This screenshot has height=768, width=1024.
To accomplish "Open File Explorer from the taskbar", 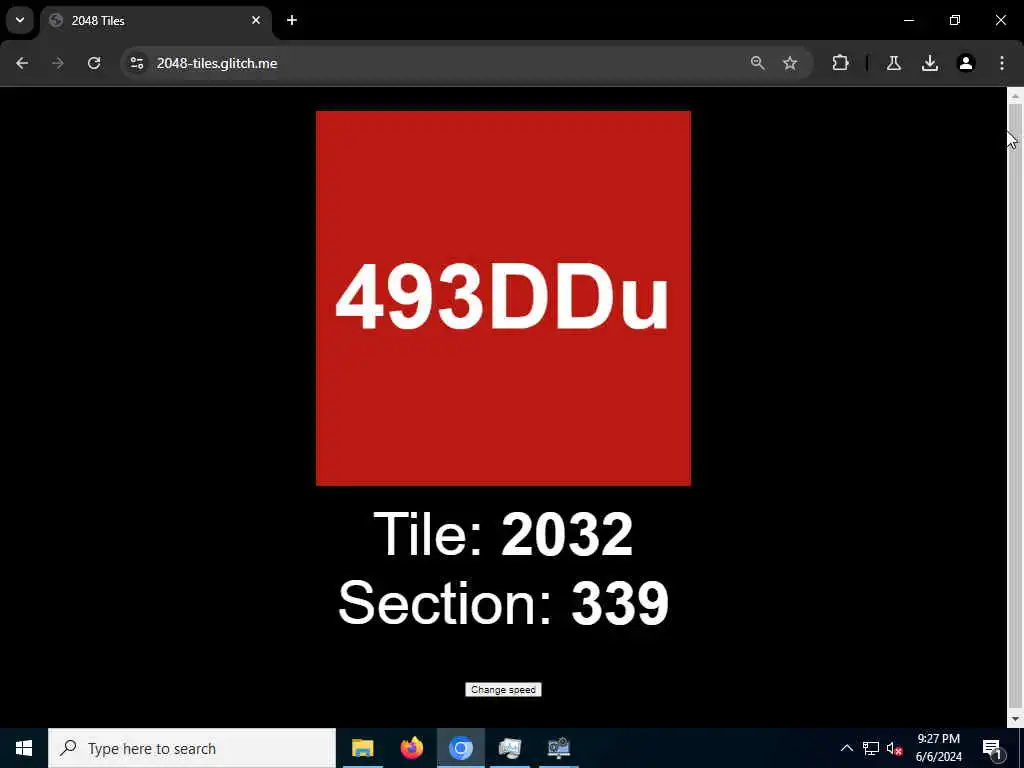I will click(362, 748).
